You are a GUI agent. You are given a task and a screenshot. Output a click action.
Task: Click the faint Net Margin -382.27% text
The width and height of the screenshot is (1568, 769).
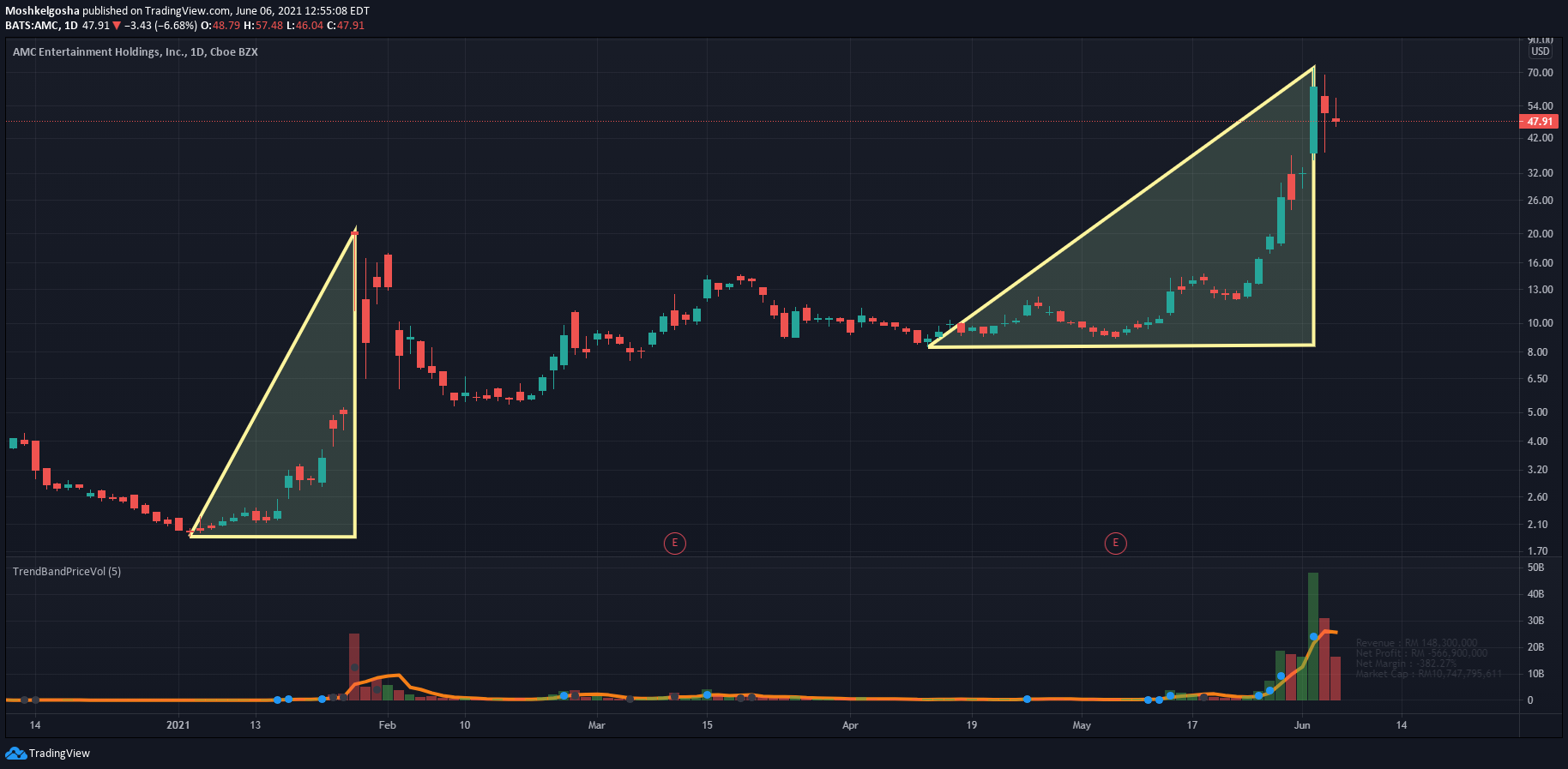[1406, 664]
